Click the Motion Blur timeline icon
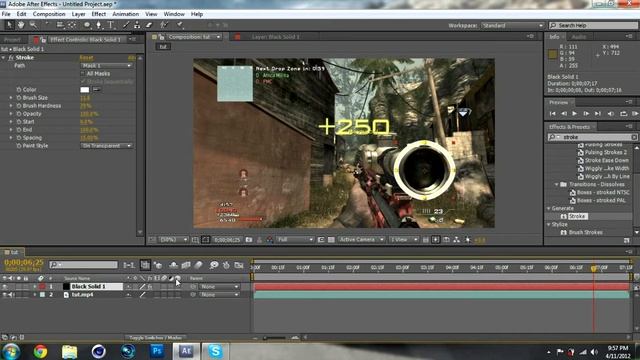The width and height of the screenshot is (640, 360). point(198,265)
